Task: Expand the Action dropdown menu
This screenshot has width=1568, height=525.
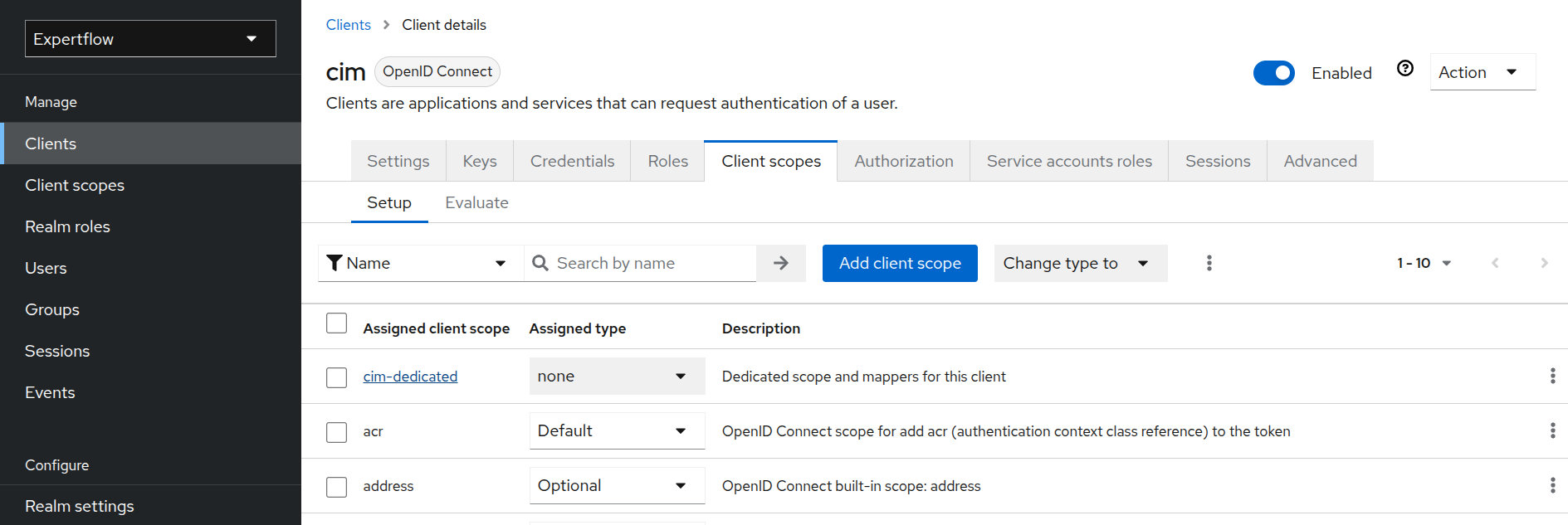Action: 1482,72
